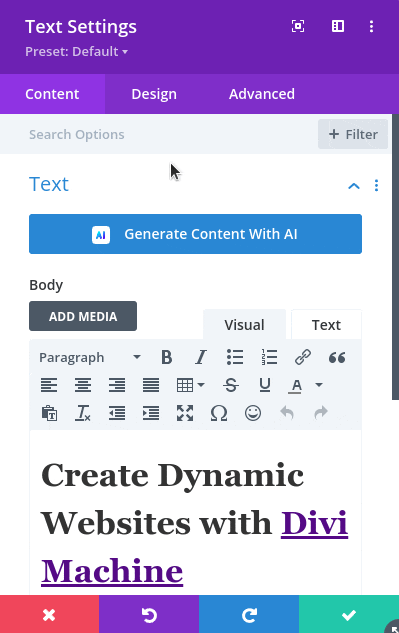Click blue redo button at bottom

click(x=249, y=615)
